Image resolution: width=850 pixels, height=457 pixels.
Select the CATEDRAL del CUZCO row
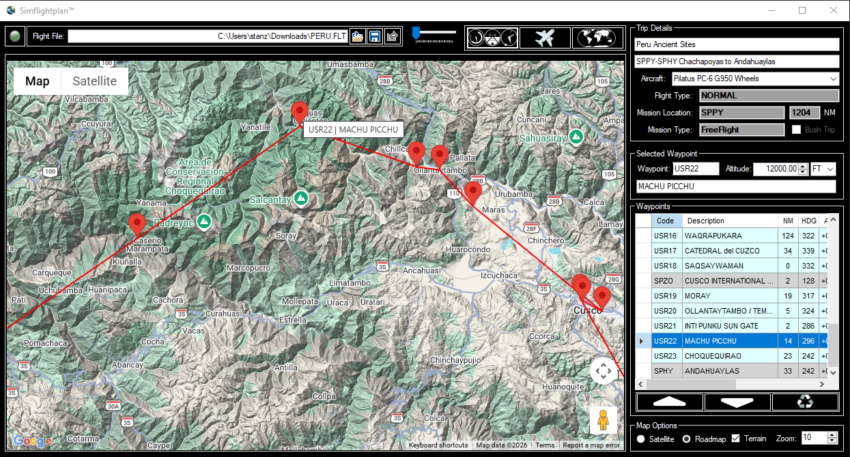click(732, 251)
